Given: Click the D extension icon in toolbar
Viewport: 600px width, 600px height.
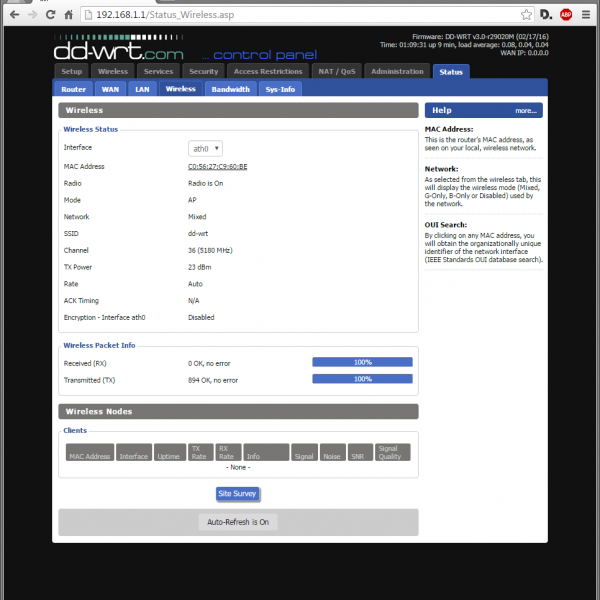Looking at the screenshot, I should click(x=546, y=15).
